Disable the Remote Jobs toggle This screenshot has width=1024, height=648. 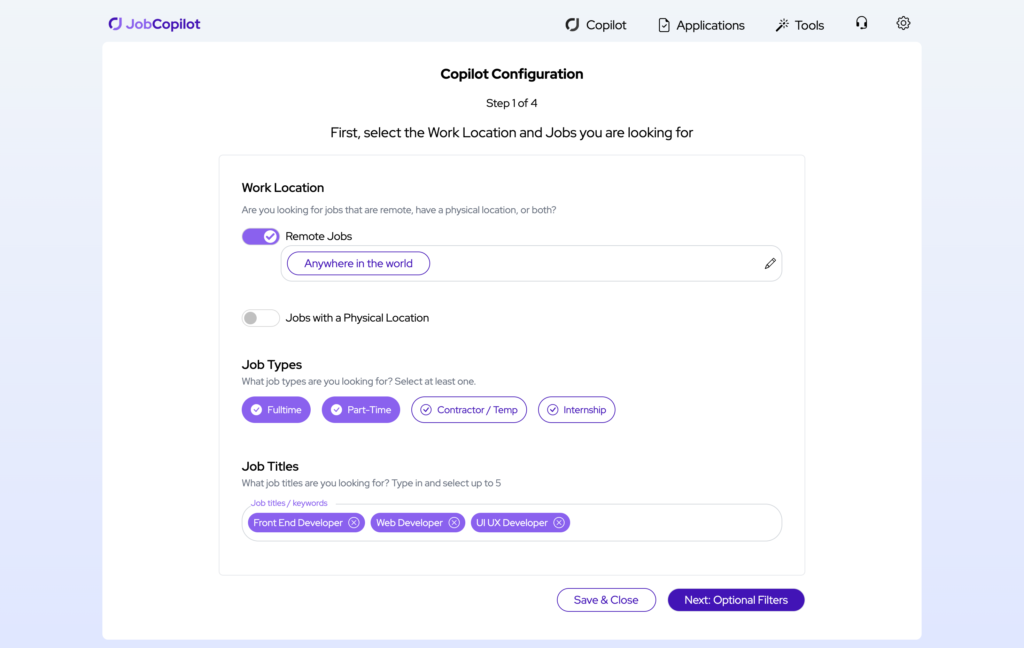[x=260, y=236]
